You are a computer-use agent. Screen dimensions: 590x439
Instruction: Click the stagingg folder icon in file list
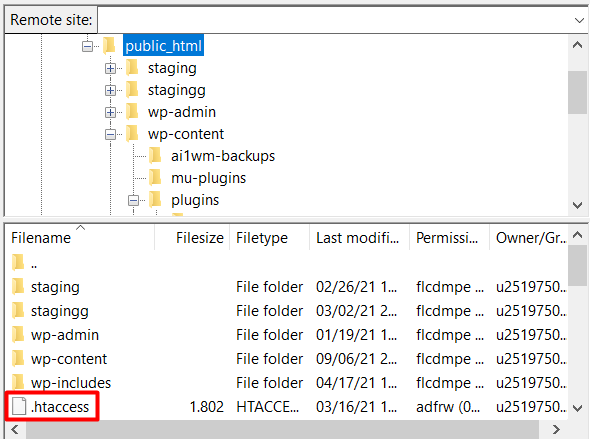pyautogui.click(x=18, y=310)
